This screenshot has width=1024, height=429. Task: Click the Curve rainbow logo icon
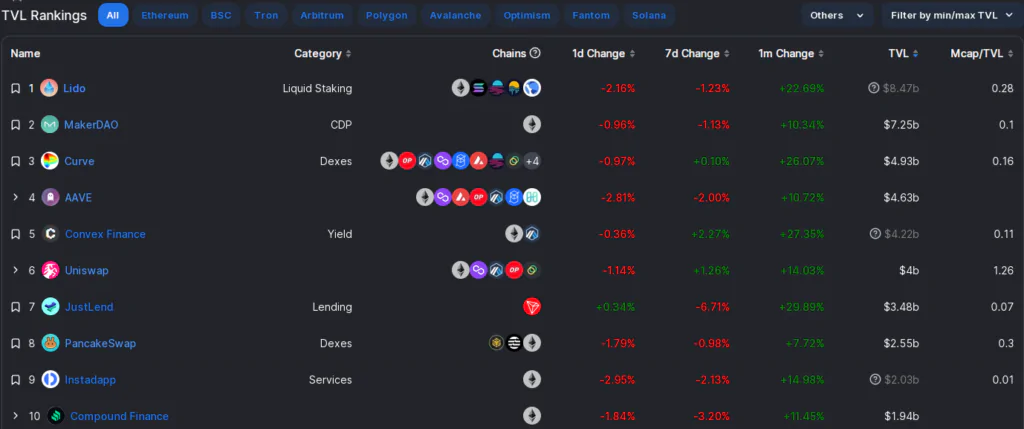[x=49, y=161]
